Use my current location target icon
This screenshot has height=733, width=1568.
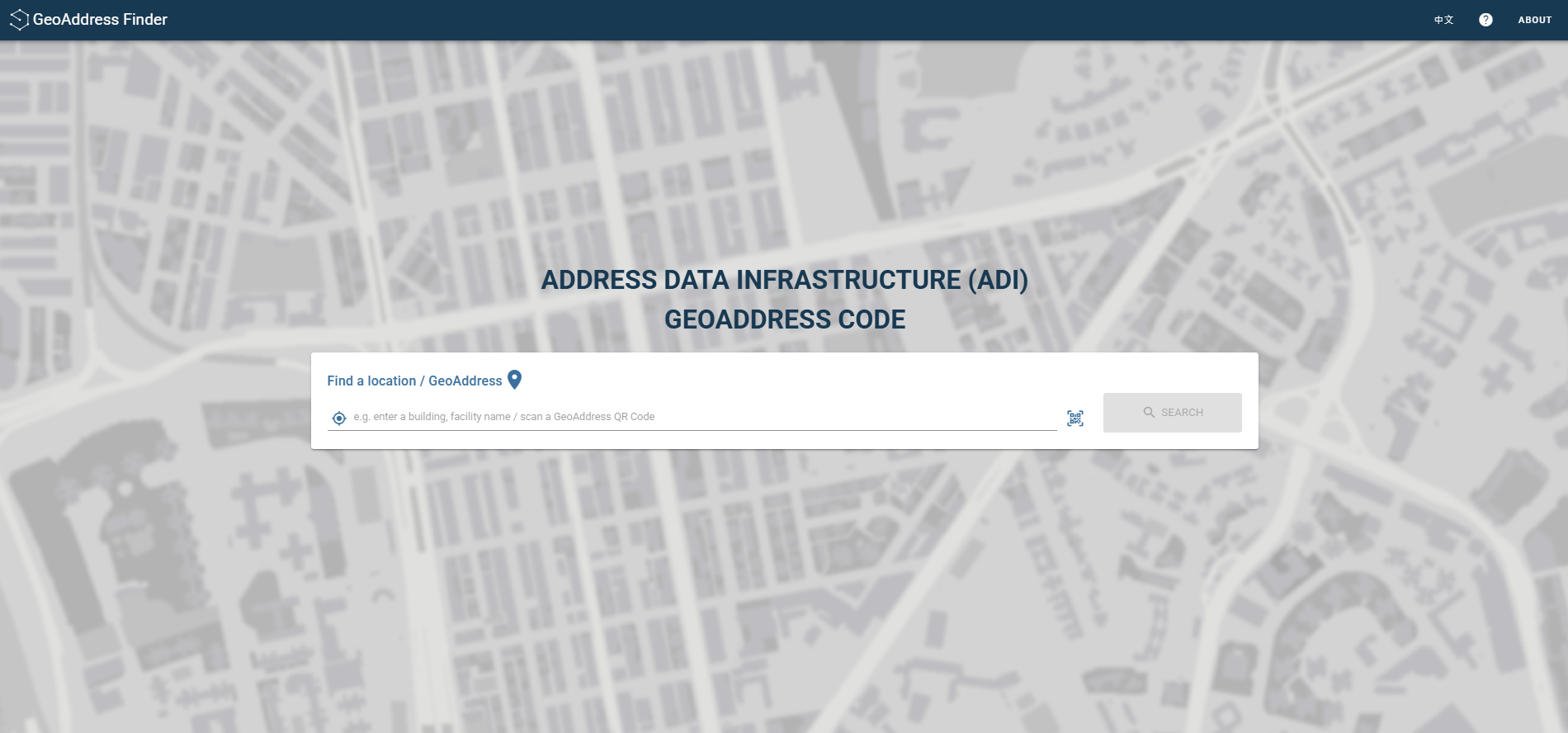[338, 418]
